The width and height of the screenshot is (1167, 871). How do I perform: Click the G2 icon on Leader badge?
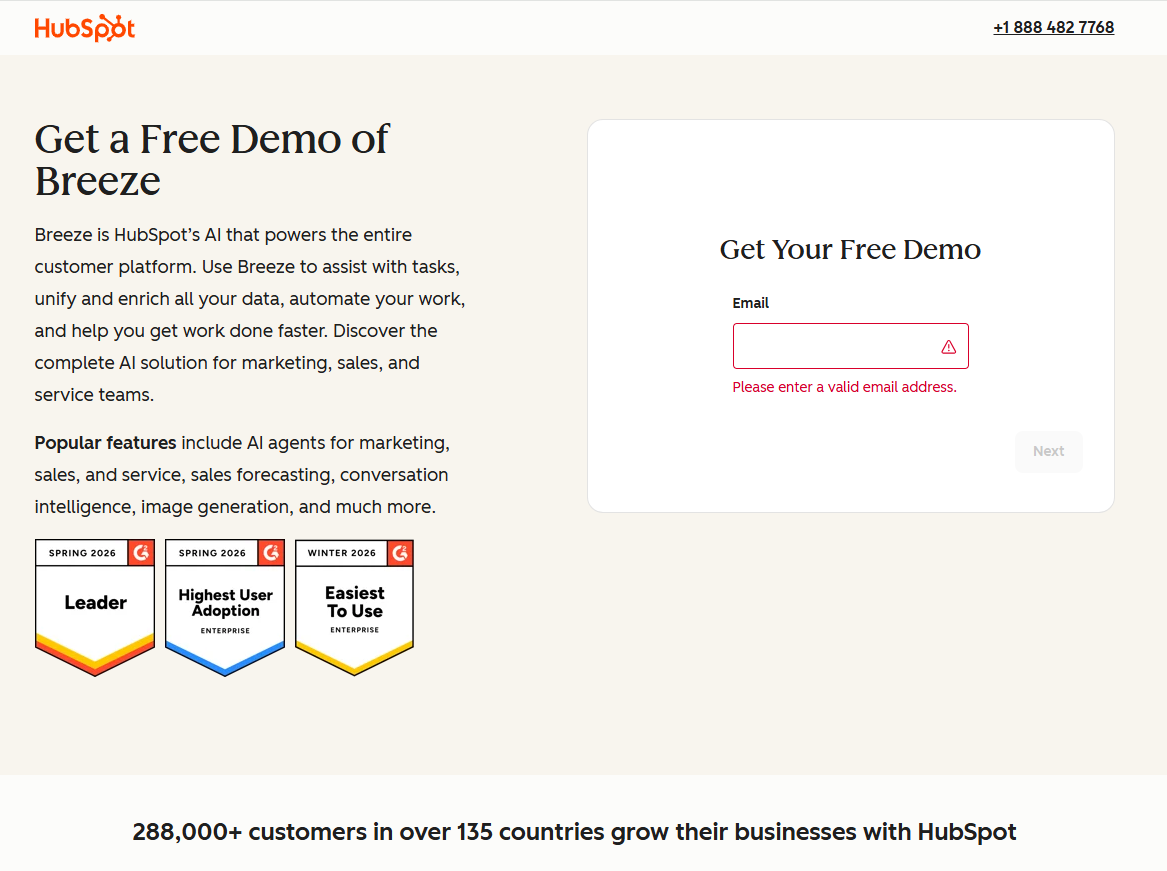(x=141, y=553)
